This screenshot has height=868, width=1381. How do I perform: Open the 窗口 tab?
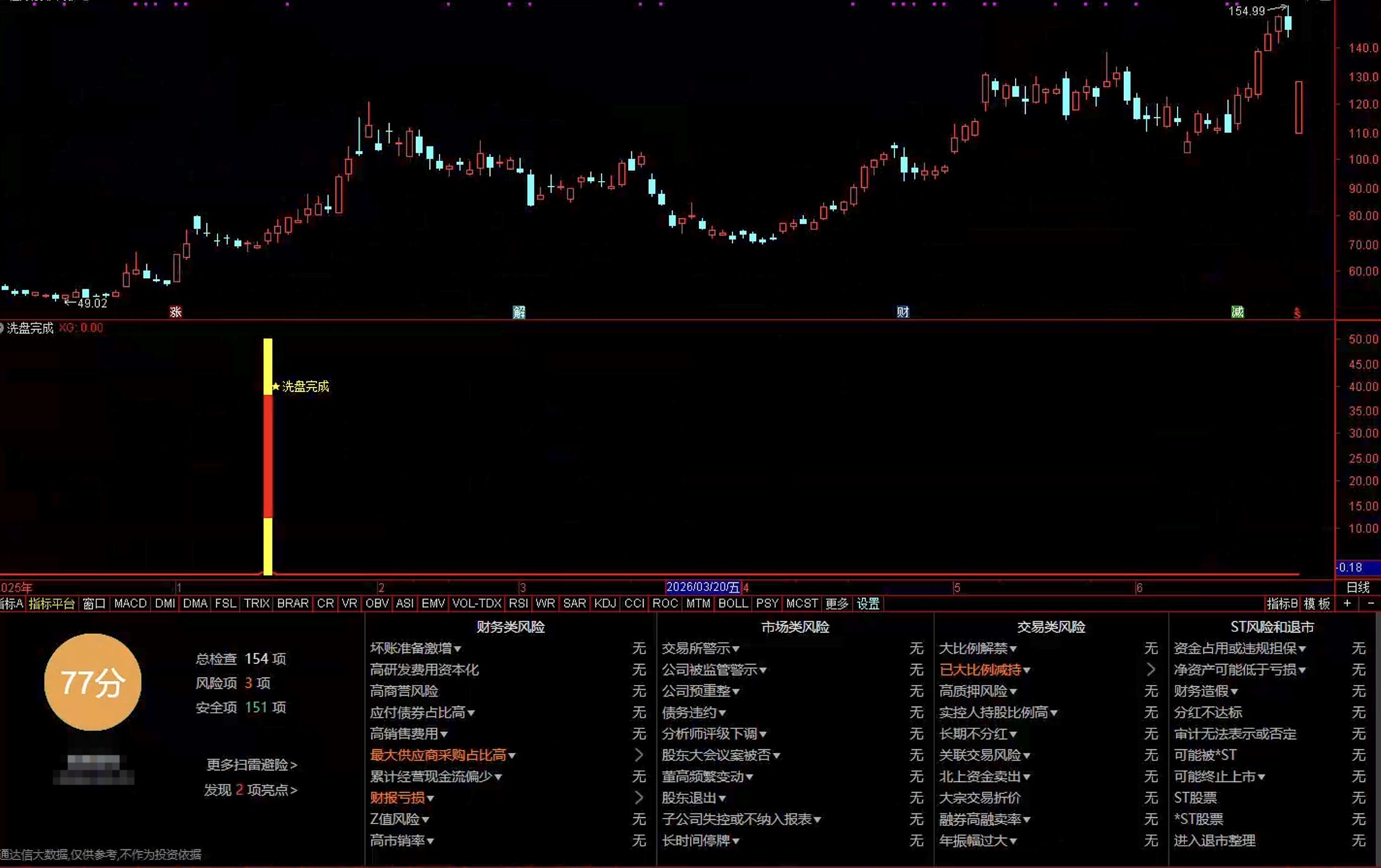coord(94,603)
